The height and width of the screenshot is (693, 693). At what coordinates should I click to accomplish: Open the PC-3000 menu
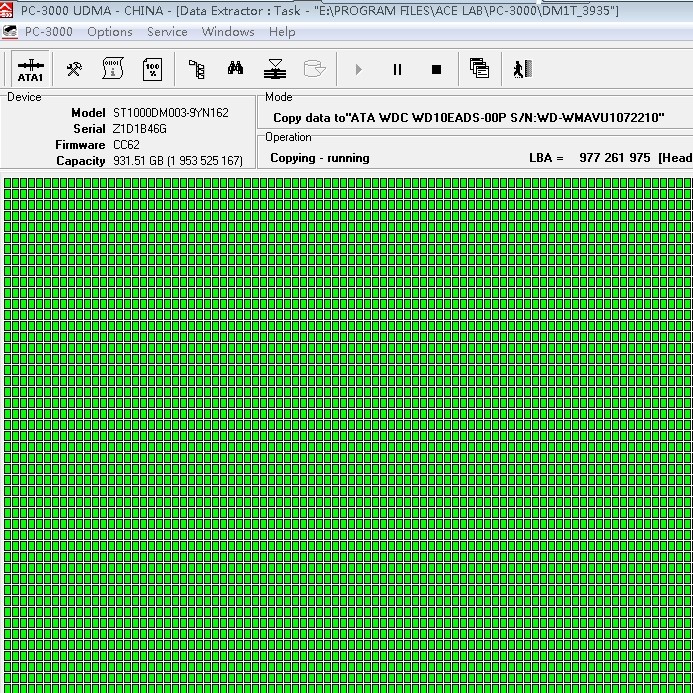(x=48, y=31)
